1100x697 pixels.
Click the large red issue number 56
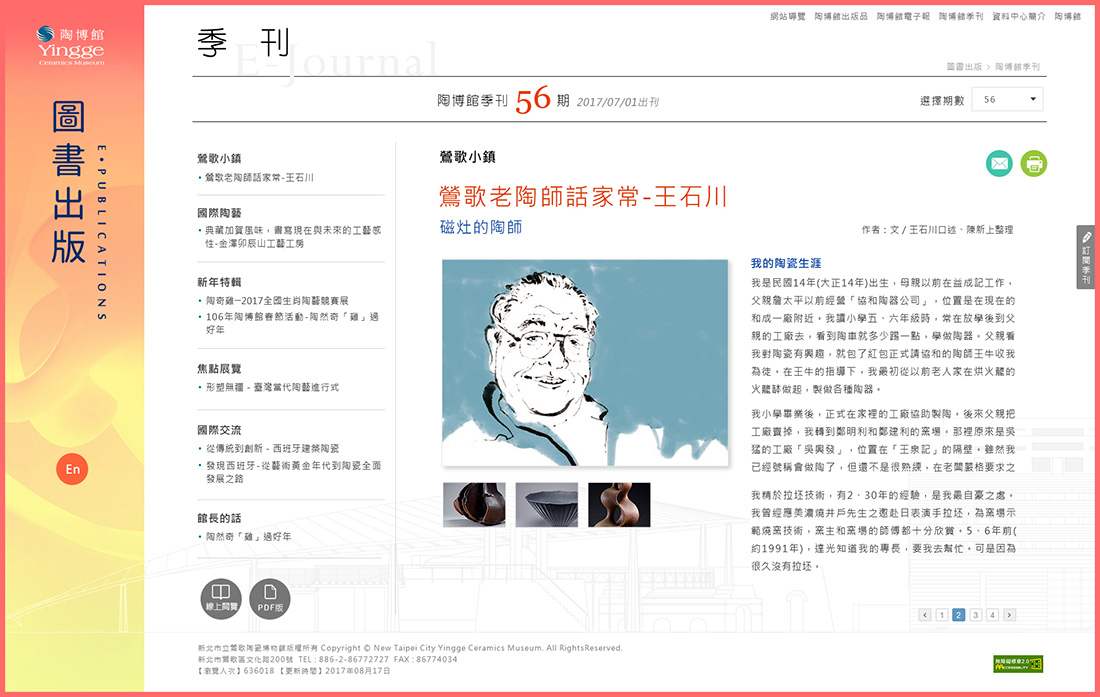[x=532, y=100]
